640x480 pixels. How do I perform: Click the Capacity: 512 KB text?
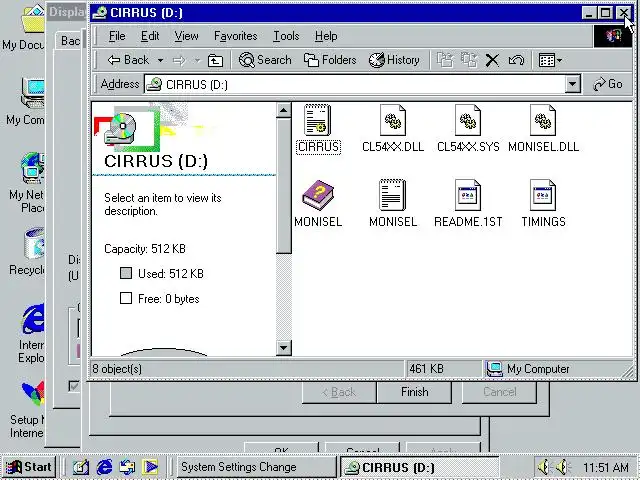pos(145,249)
